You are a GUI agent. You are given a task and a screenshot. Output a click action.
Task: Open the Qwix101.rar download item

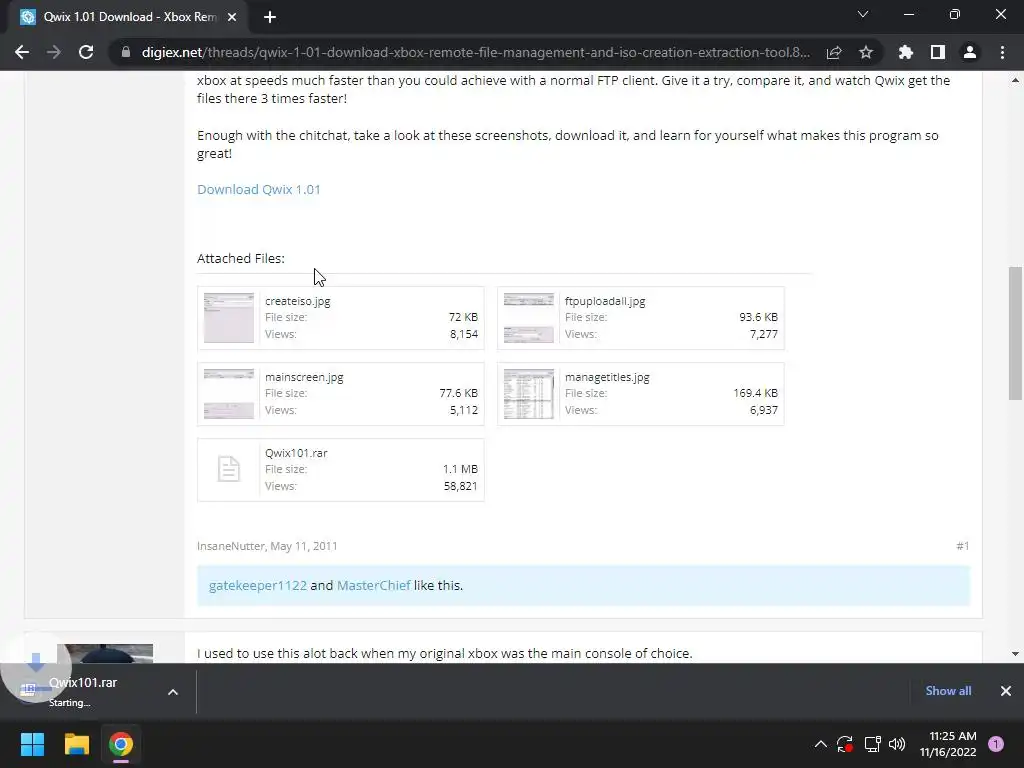tap(82, 692)
